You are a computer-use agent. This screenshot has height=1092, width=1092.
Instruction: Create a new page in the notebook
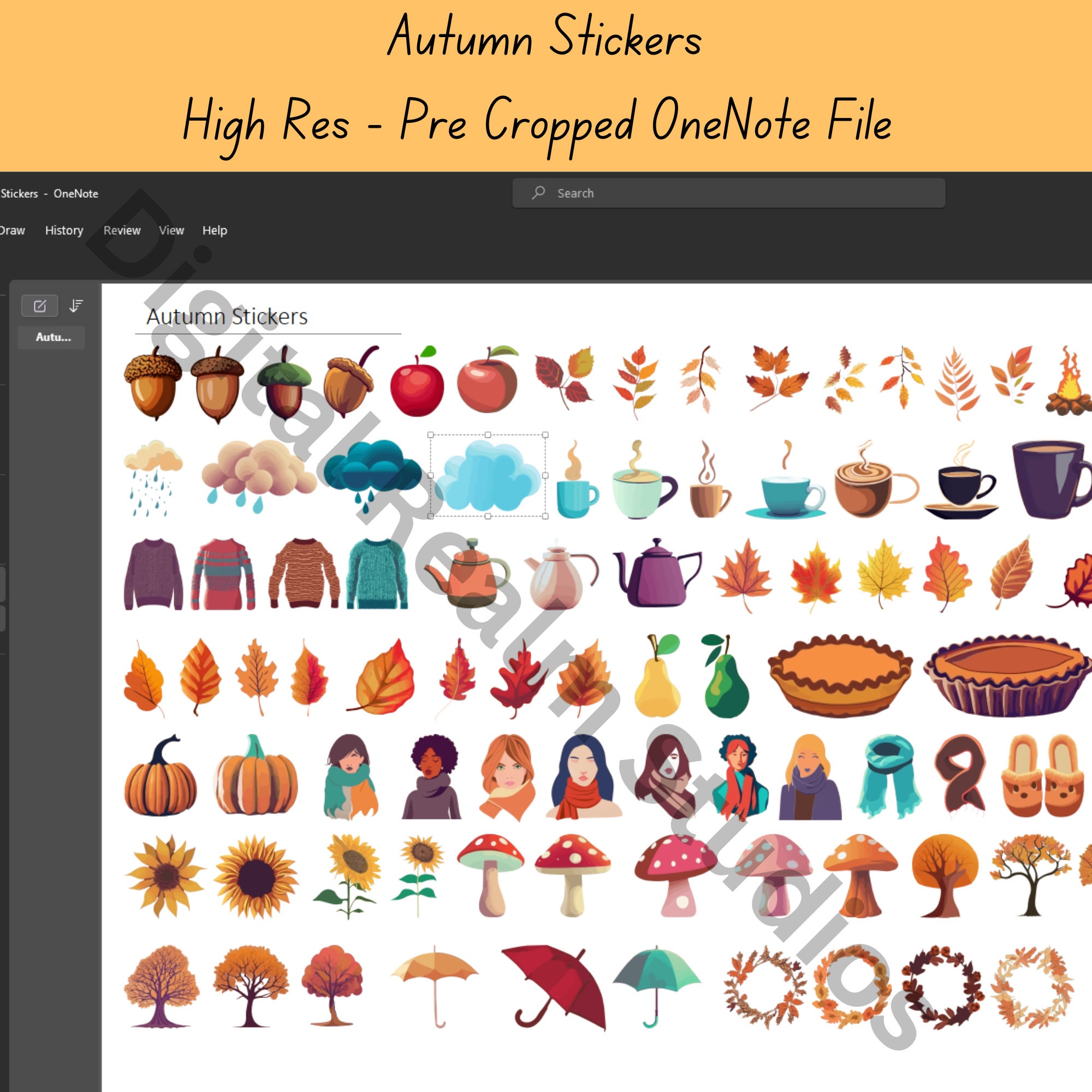39,305
